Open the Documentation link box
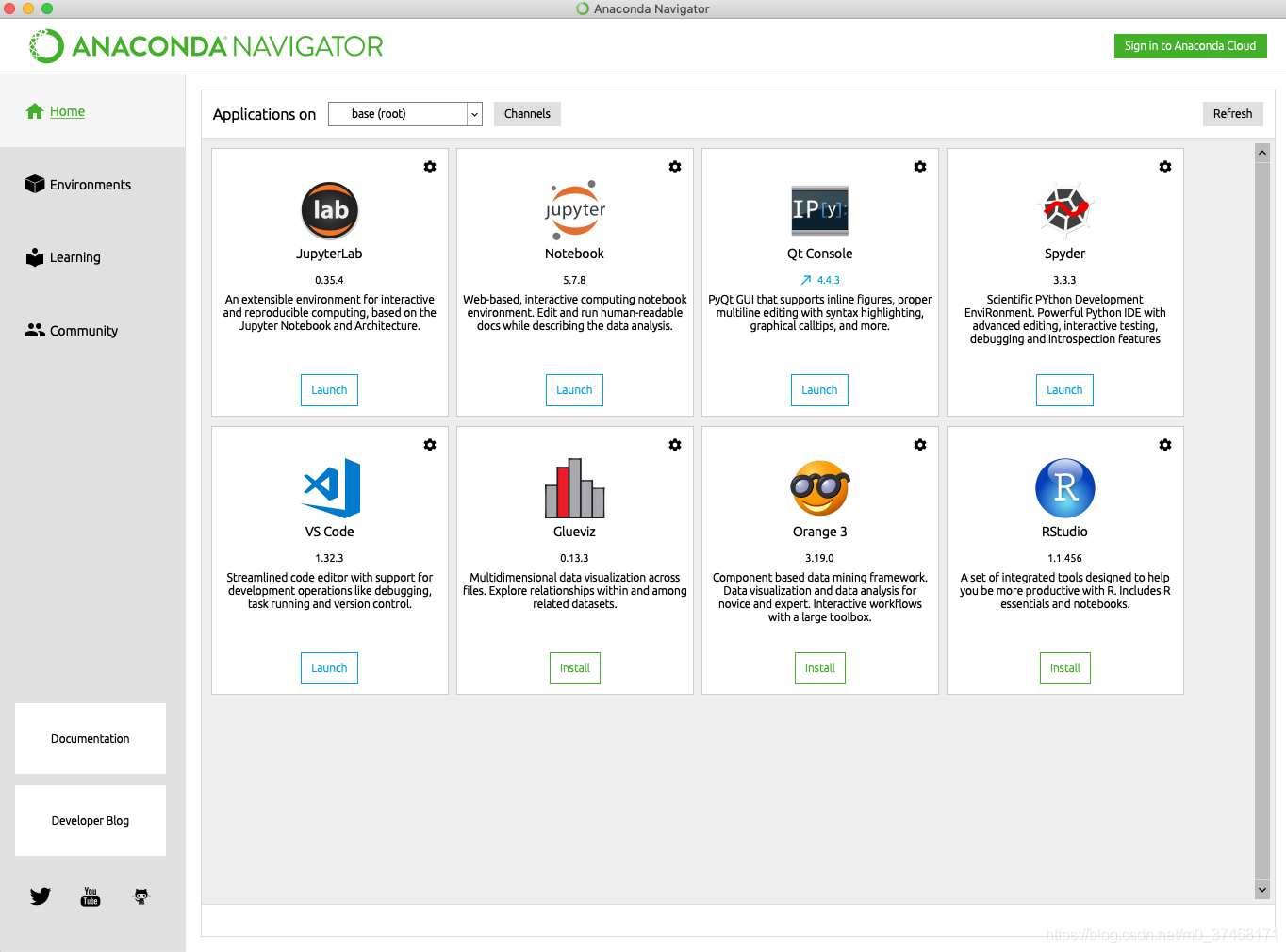This screenshot has width=1286, height=952. [91, 739]
